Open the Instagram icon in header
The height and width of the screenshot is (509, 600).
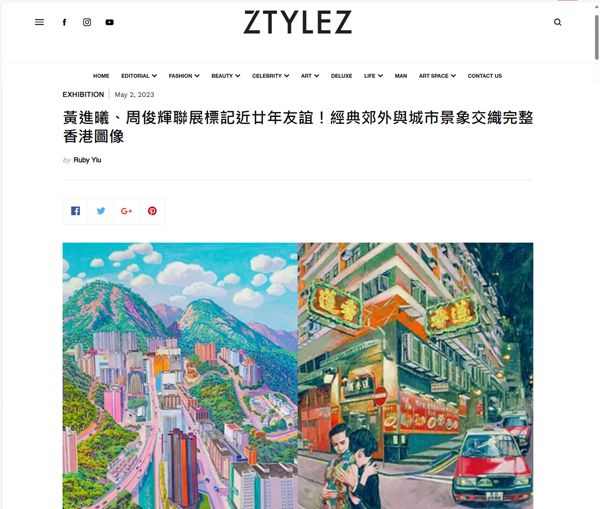[x=87, y=22]
